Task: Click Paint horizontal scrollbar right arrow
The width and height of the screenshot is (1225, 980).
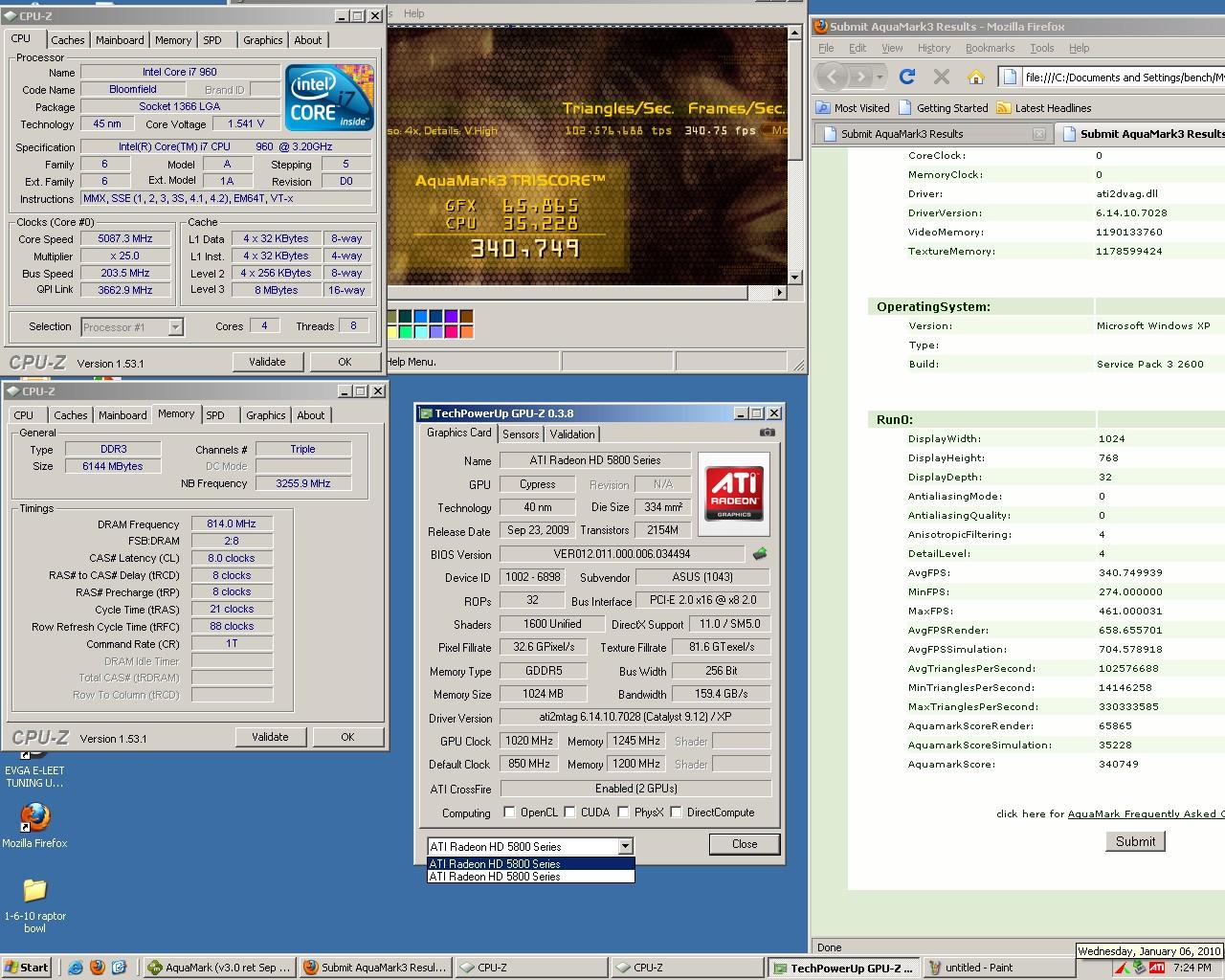Action: pos(780,292)
